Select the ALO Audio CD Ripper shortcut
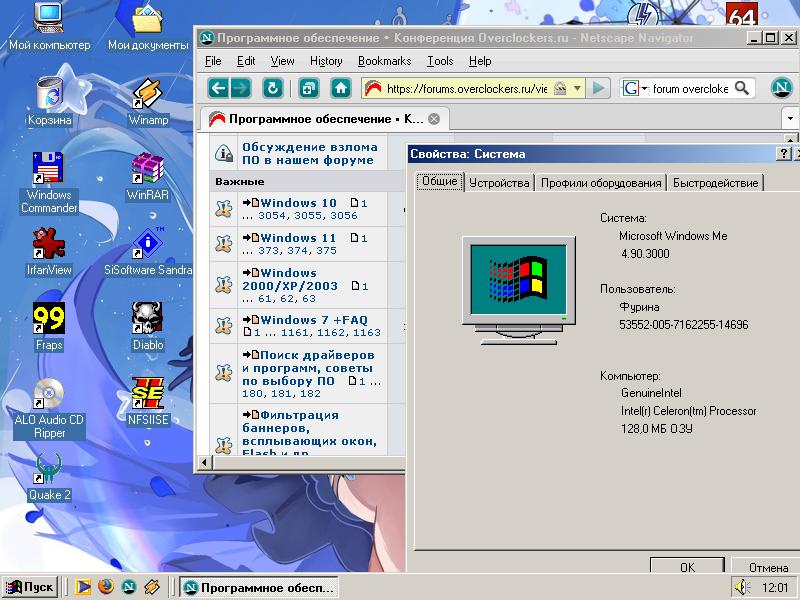The width and height of the screenshot is (800, 600). point(49,408)
